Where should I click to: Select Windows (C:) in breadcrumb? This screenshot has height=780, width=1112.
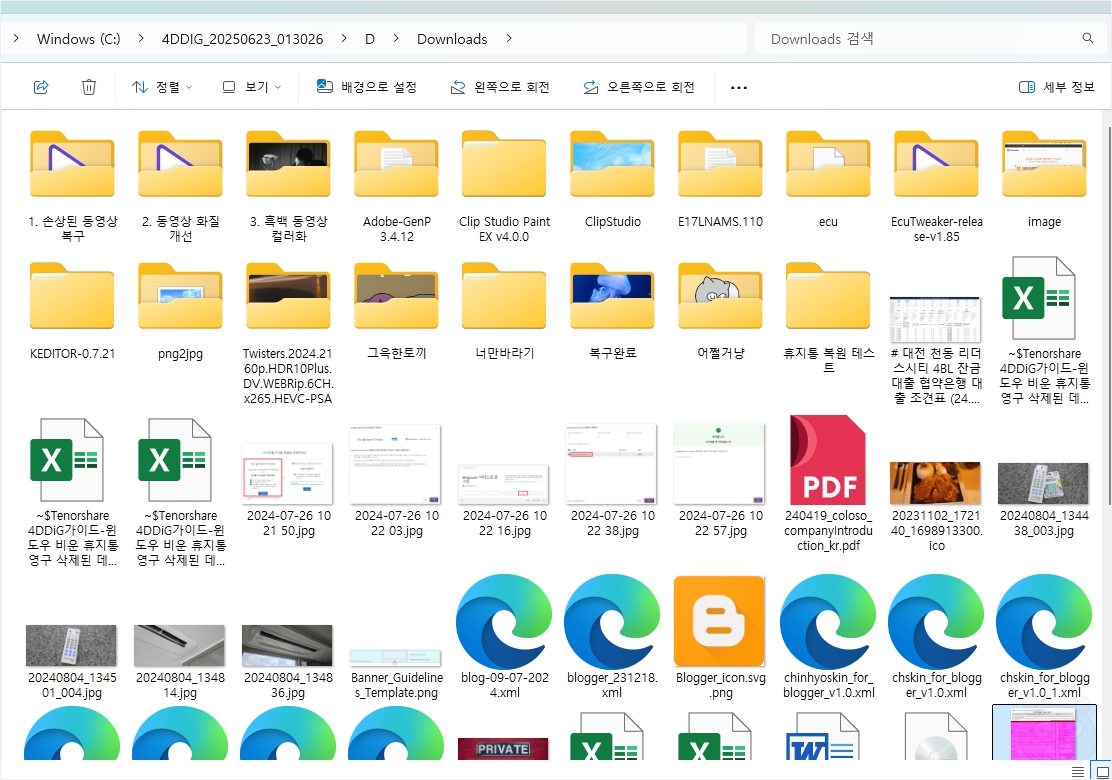(x=79, y=39)
